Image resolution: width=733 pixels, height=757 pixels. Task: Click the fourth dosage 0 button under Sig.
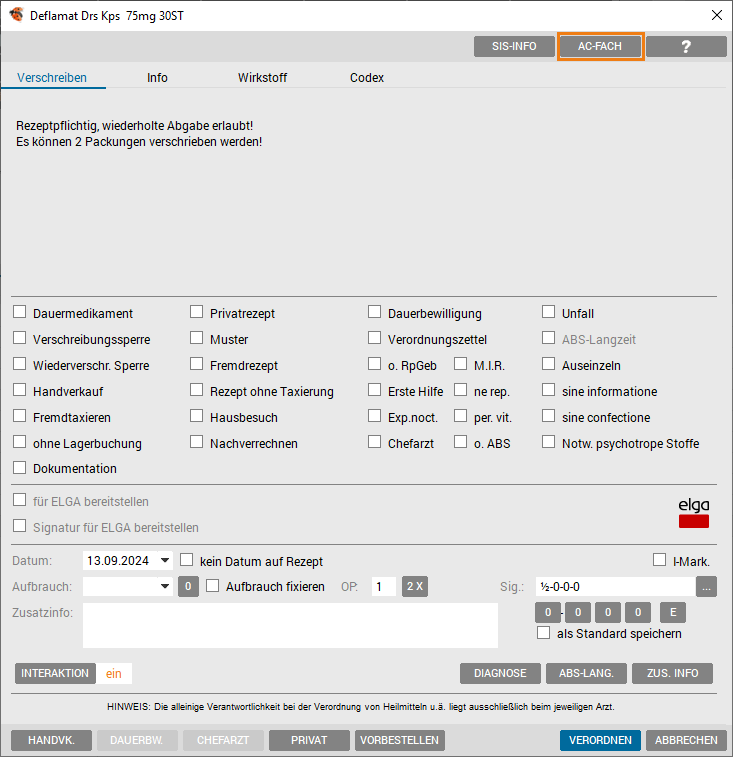638,613
